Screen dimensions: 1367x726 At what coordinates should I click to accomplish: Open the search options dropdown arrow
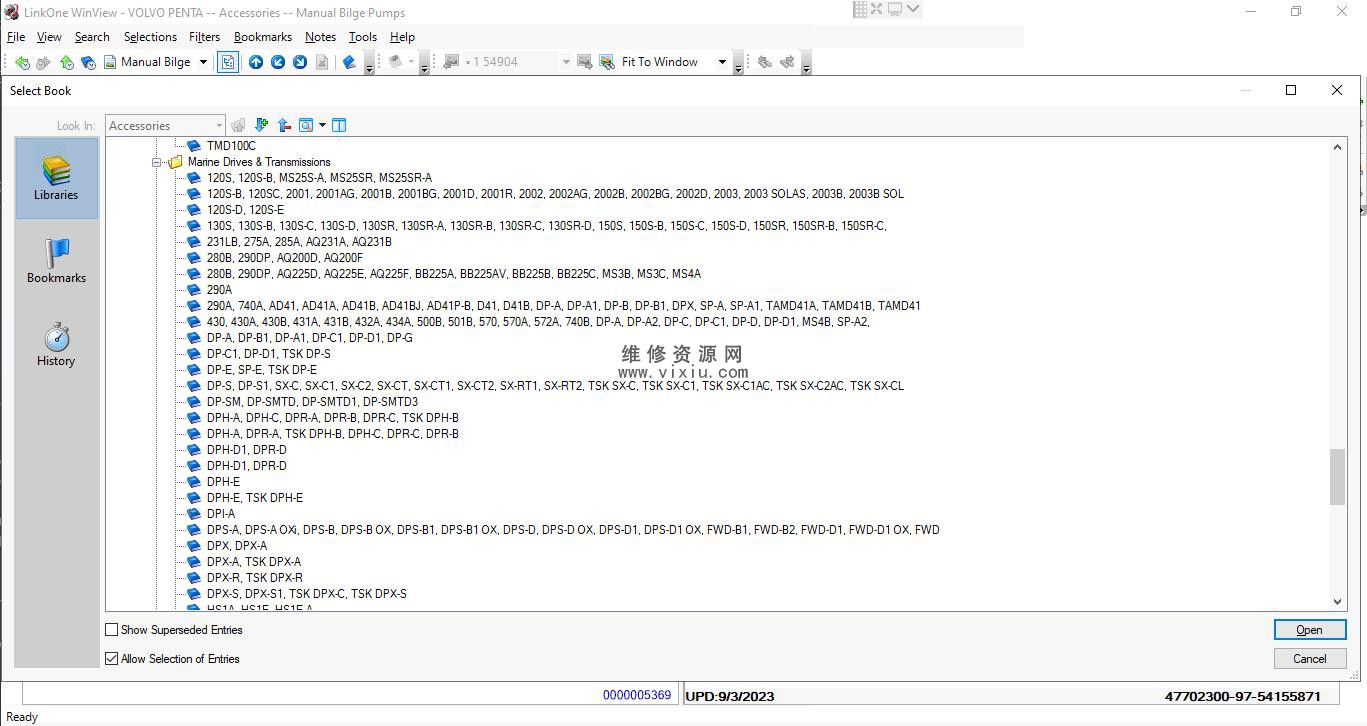pyautogui.click(x=322, y=125)
